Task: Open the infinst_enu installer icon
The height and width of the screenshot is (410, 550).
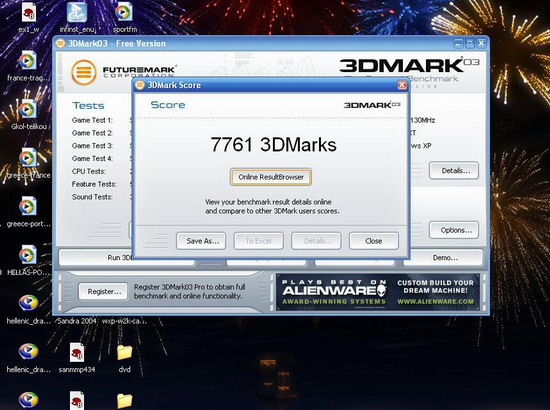Action: click(77, 13)
